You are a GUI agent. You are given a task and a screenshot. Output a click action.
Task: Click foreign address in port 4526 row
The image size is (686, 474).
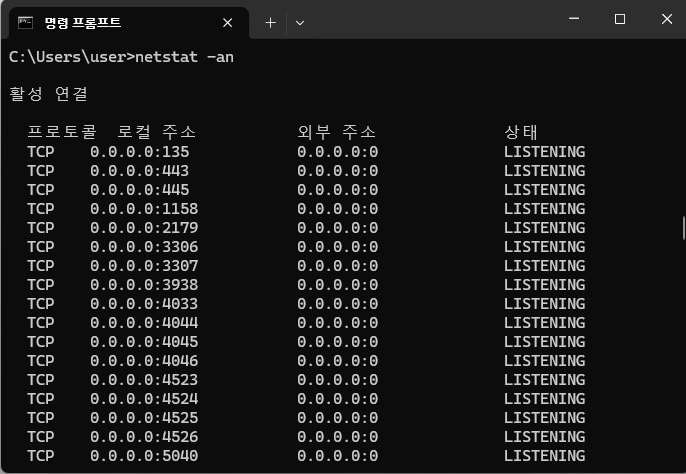coord(338,437)
